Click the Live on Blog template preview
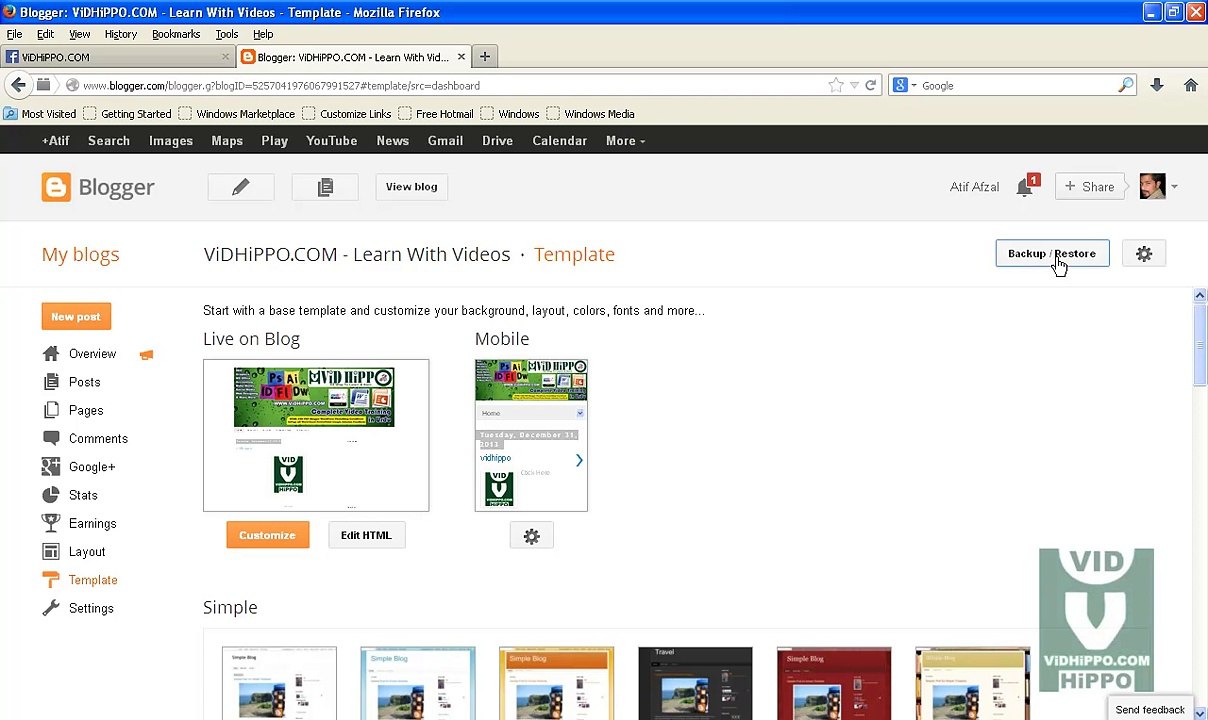1208x720 pixels. coord(316,436)
